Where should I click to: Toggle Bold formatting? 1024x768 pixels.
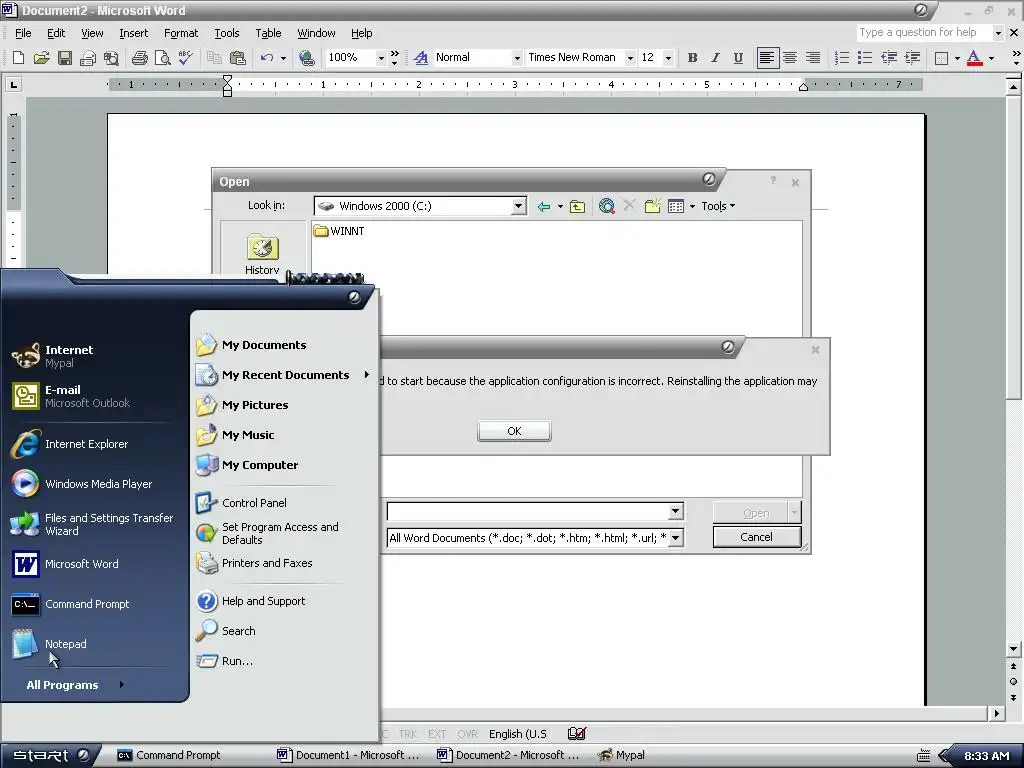point(692,57)
